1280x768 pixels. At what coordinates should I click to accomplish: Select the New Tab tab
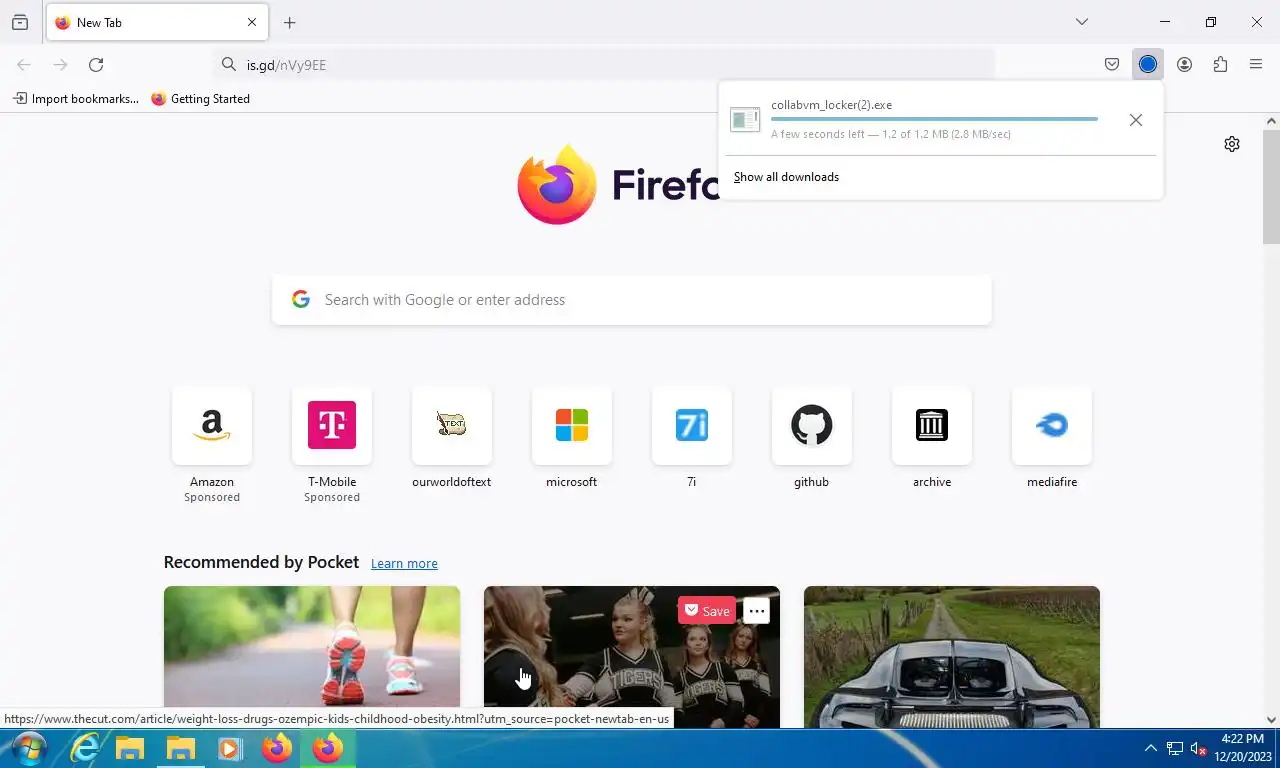pos(155,22)
